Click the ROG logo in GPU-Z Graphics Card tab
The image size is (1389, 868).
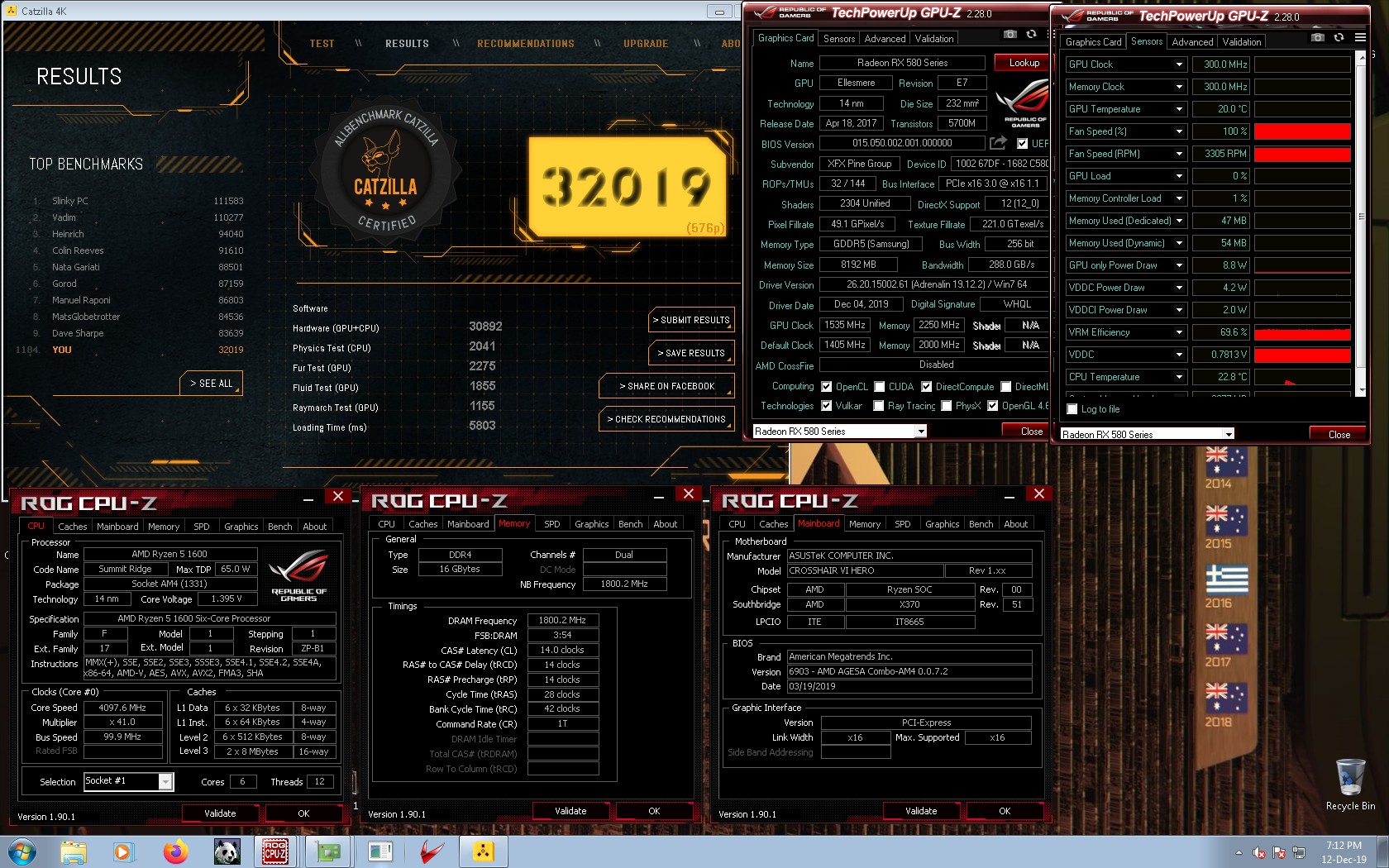1023,104
